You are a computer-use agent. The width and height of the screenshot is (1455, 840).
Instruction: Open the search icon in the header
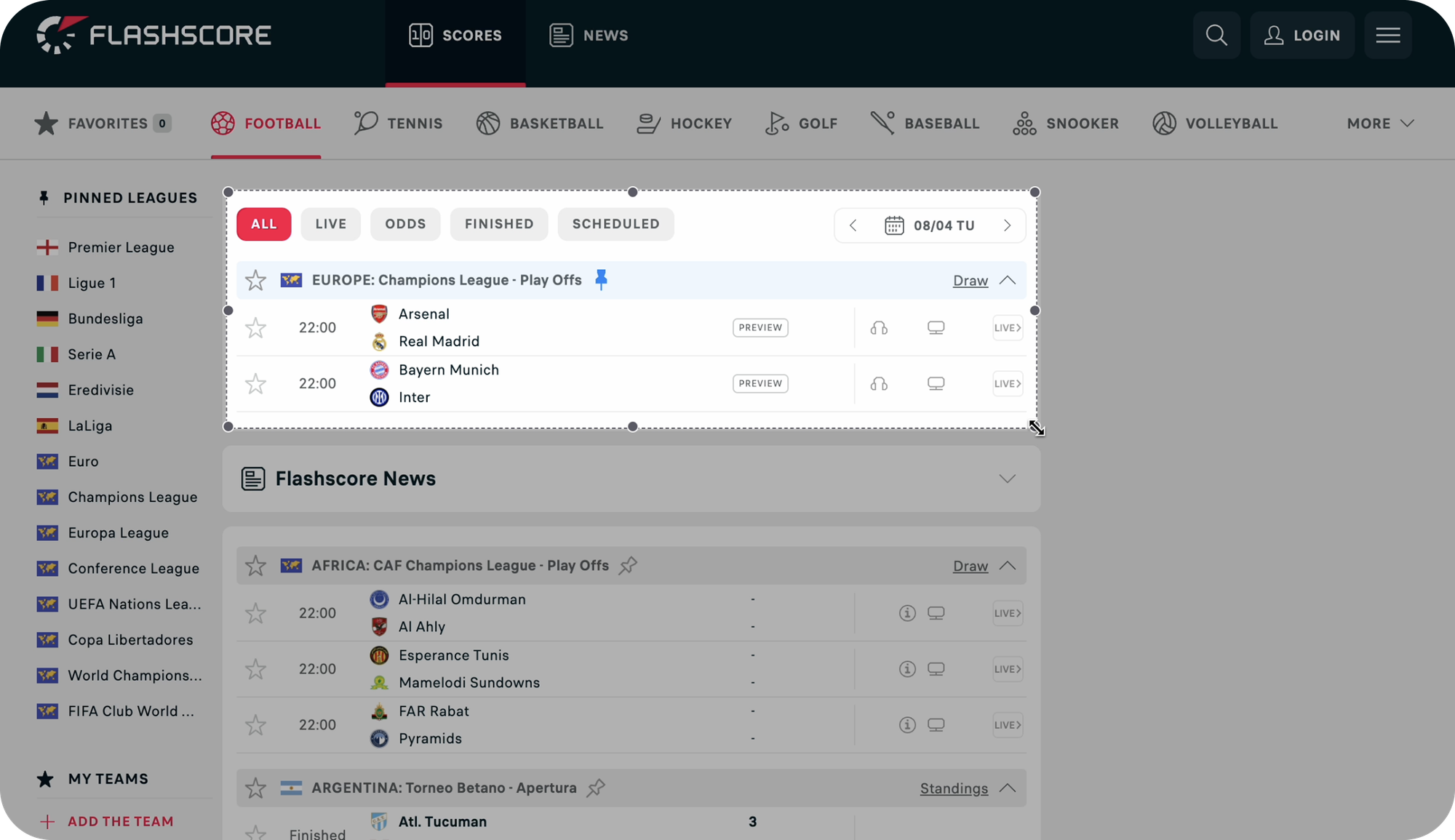pyautogui.click(x=1216, y=34)
